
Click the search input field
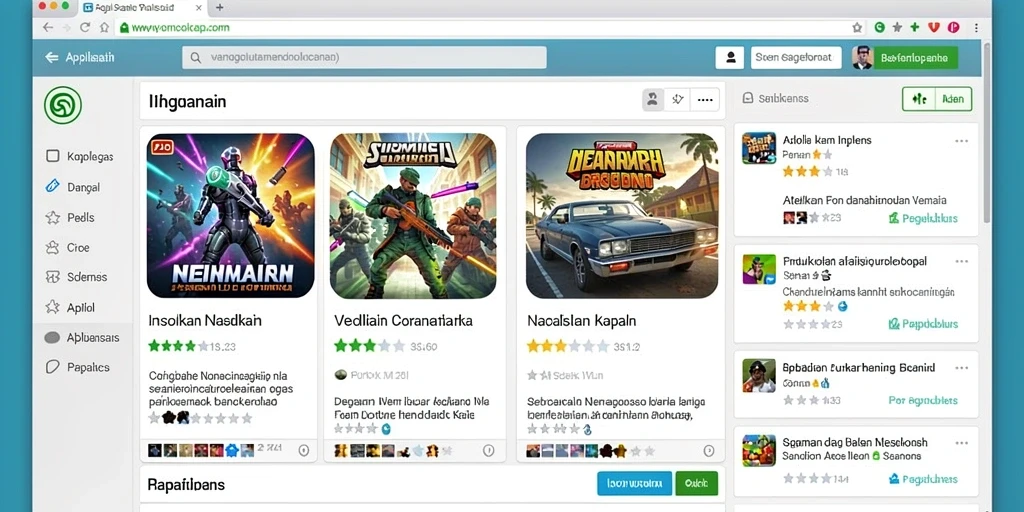[364, 57]
